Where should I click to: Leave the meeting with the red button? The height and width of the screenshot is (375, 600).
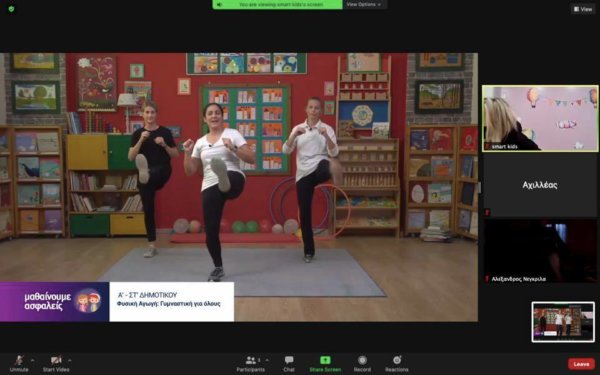click(x=581, y=364)
